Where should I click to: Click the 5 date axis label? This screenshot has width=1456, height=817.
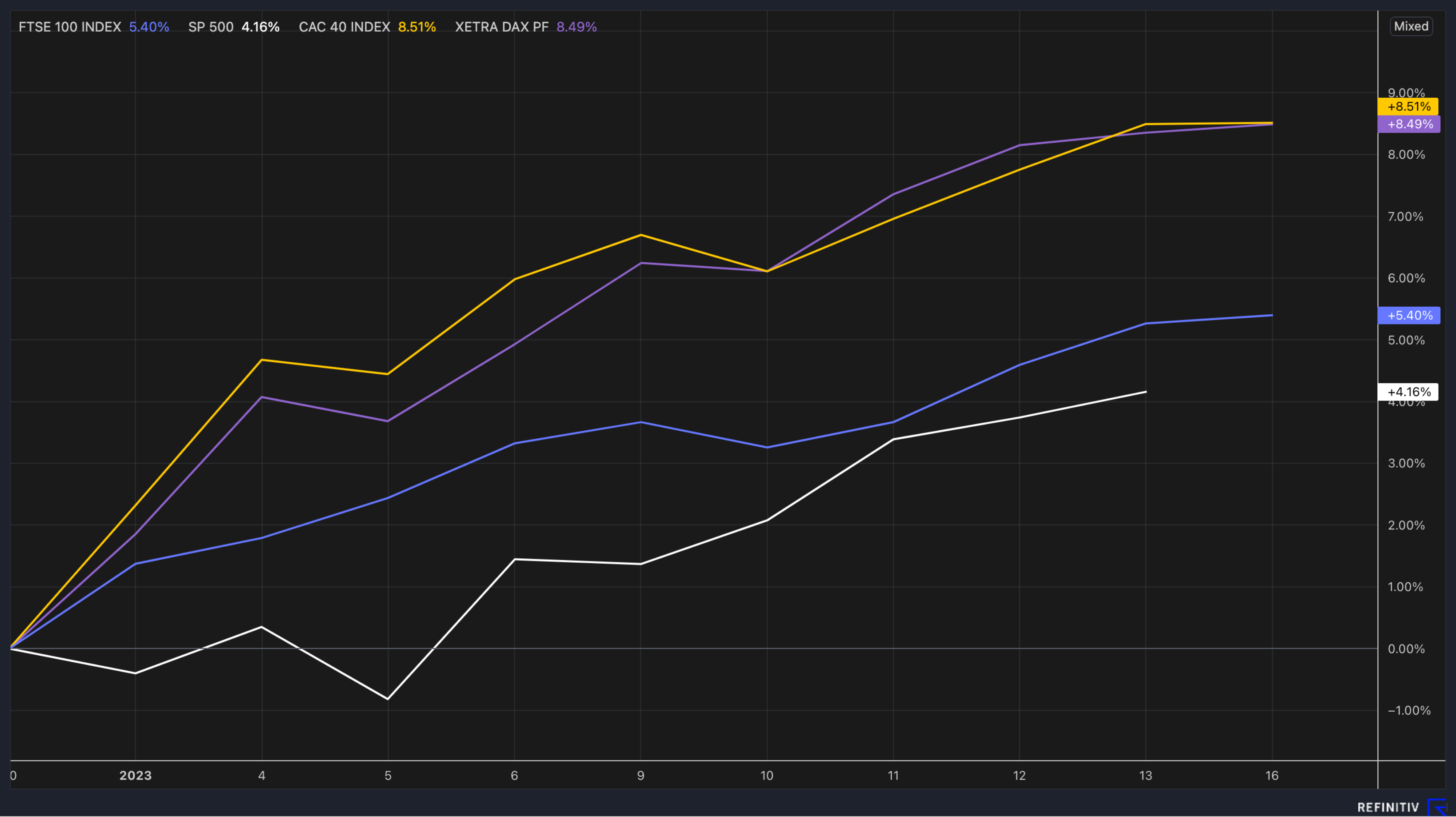pos(388,776)
